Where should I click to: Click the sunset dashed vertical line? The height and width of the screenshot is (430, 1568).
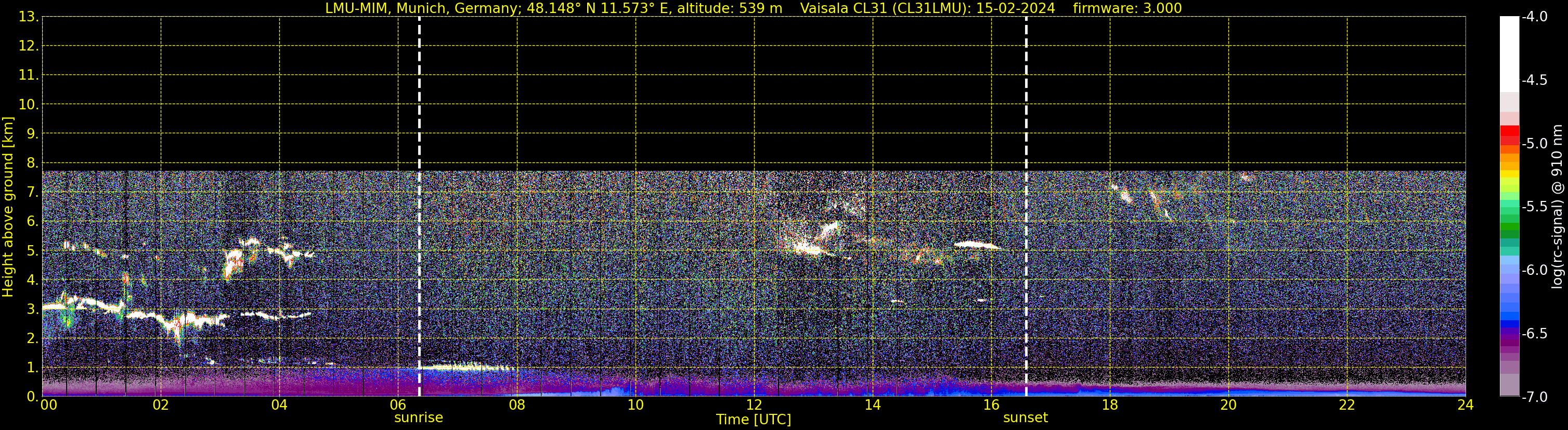click(x=1026, y=207)
